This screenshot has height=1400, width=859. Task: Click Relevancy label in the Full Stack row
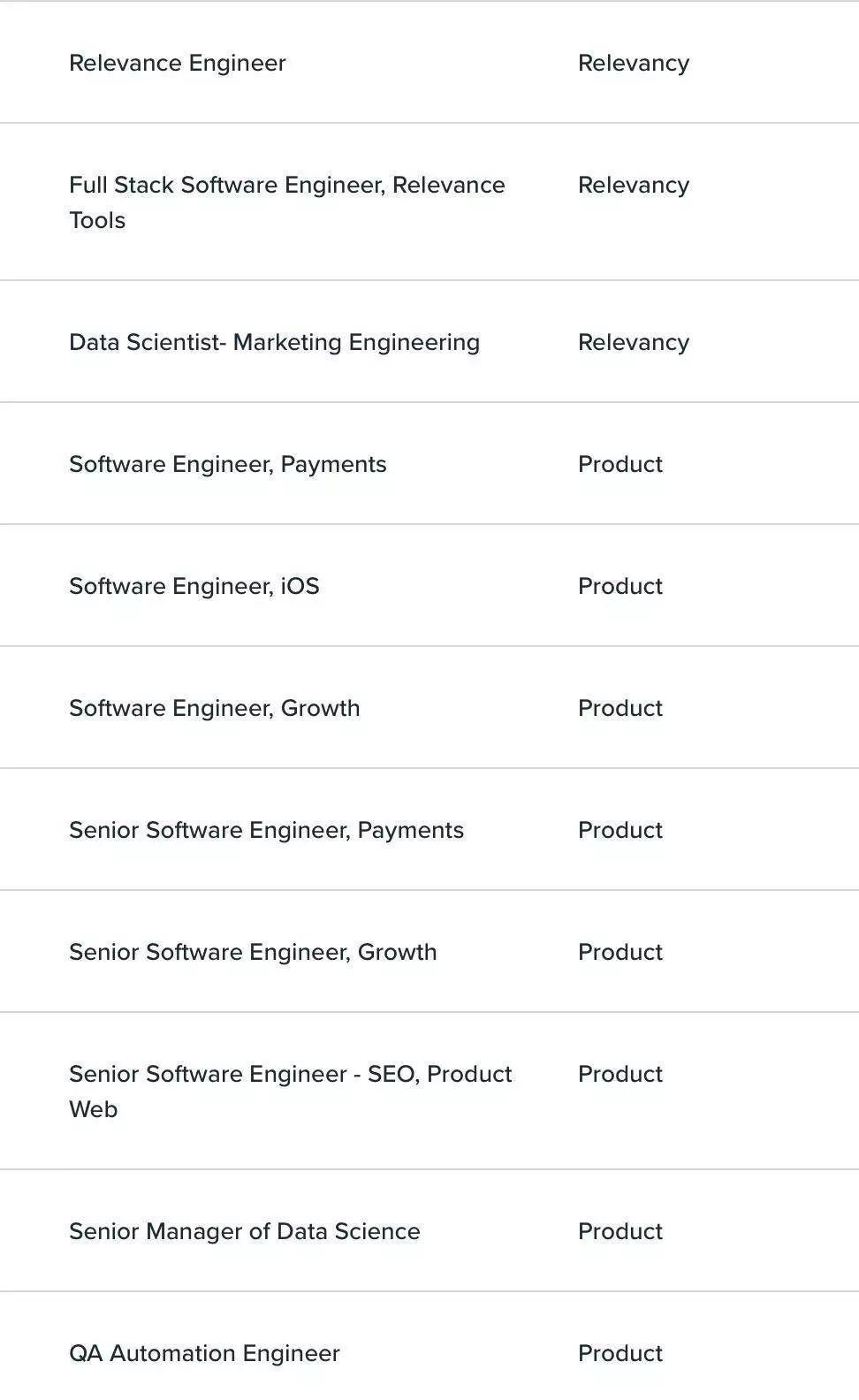point(633,185)
